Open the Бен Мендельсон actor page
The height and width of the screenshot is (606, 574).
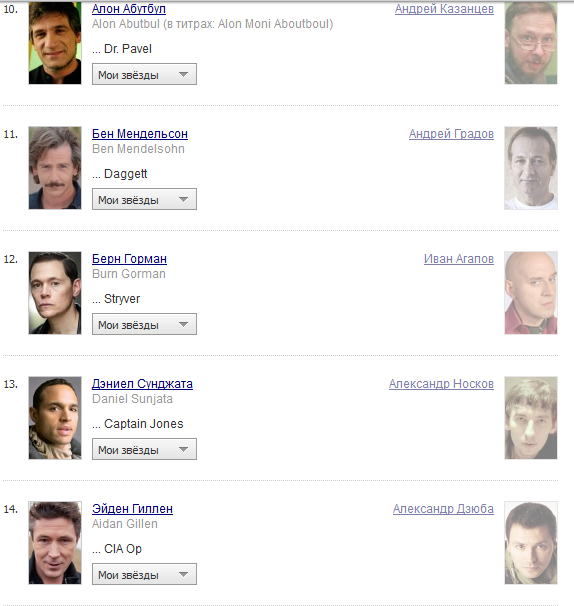(140, 134)
